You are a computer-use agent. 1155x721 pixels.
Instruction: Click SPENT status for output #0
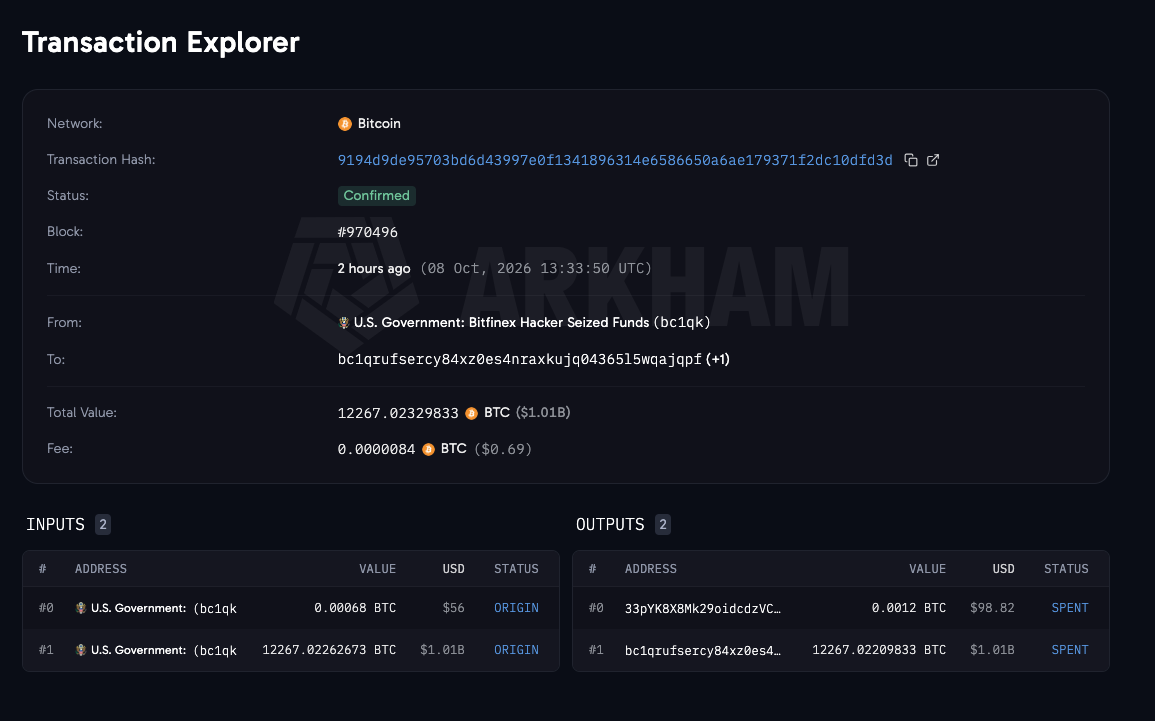coord(1070,608)
